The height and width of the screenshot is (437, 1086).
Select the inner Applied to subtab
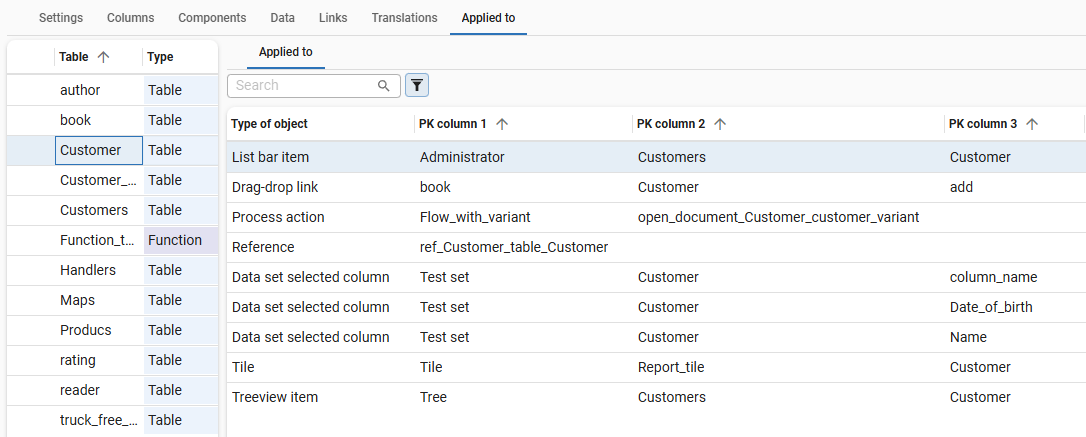(x=285, y=52)
